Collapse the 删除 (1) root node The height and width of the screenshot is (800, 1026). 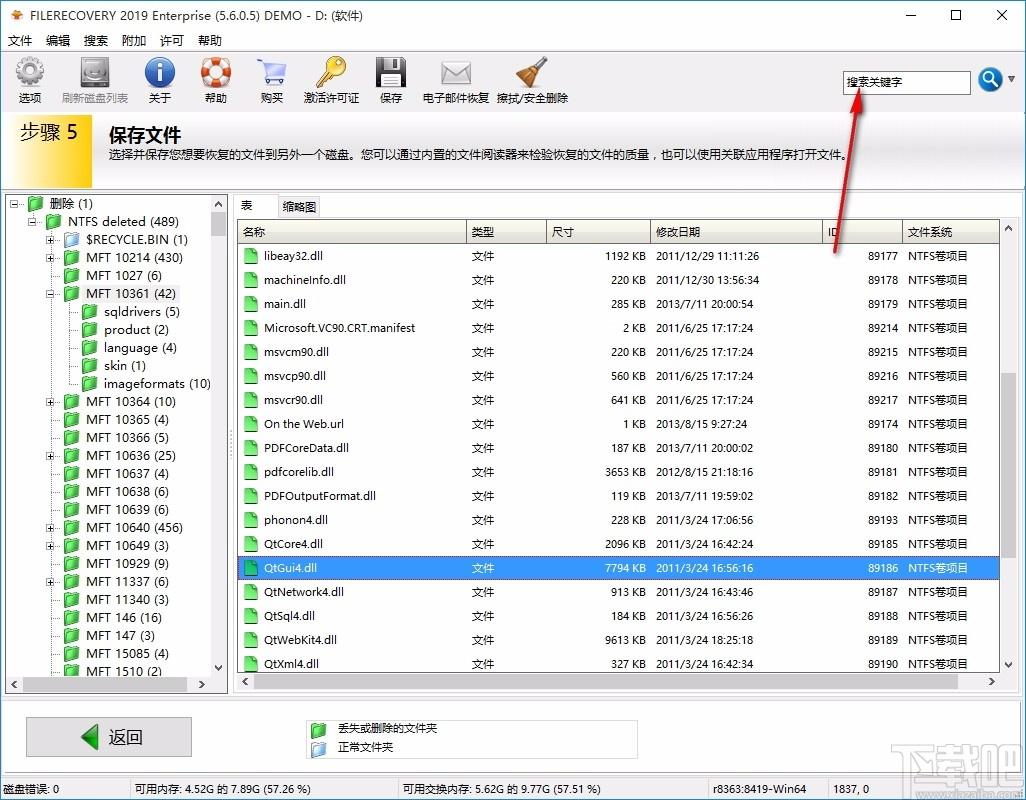[14, 204]
